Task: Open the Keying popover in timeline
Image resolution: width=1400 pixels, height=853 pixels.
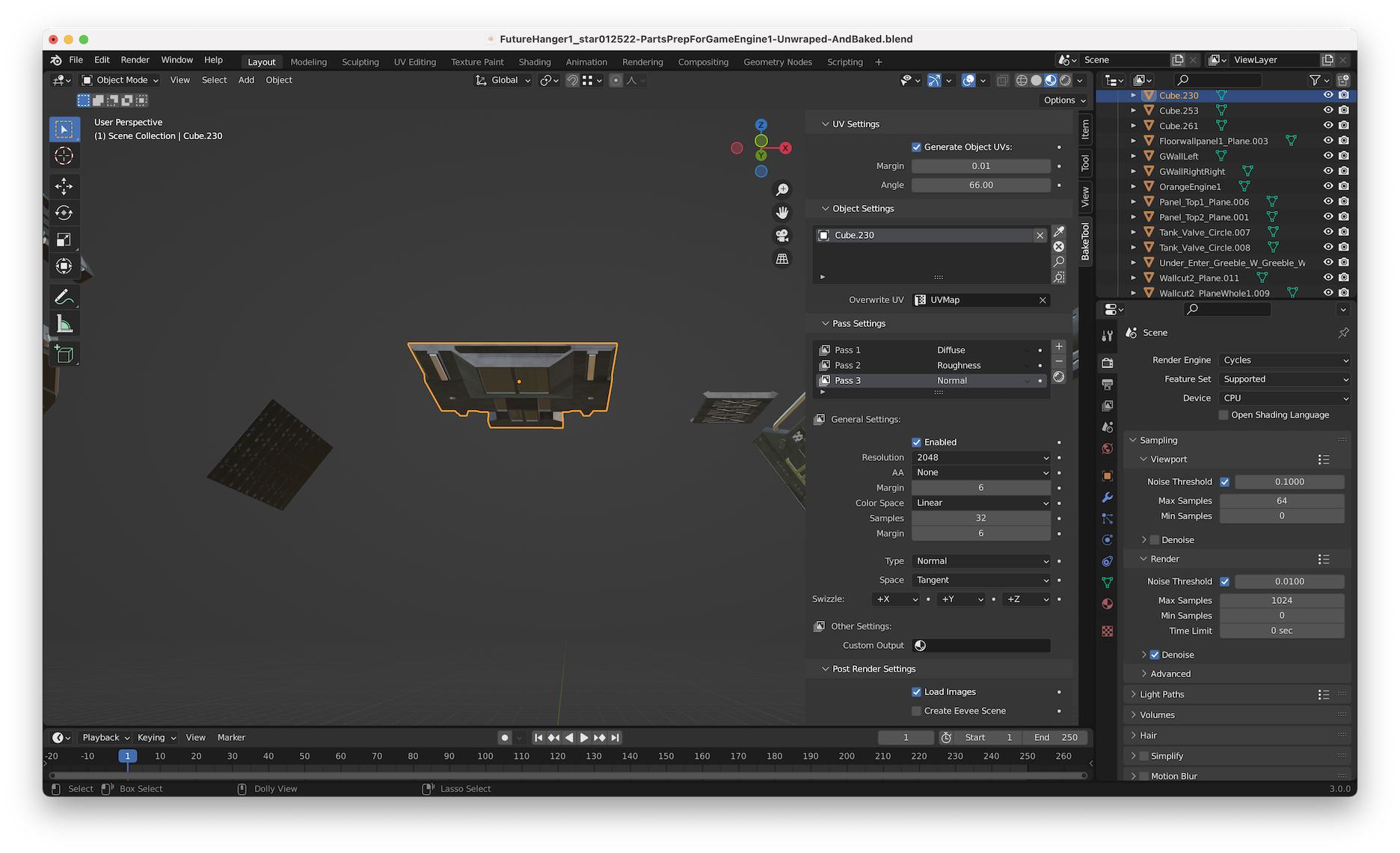Action: pos(156,738)
